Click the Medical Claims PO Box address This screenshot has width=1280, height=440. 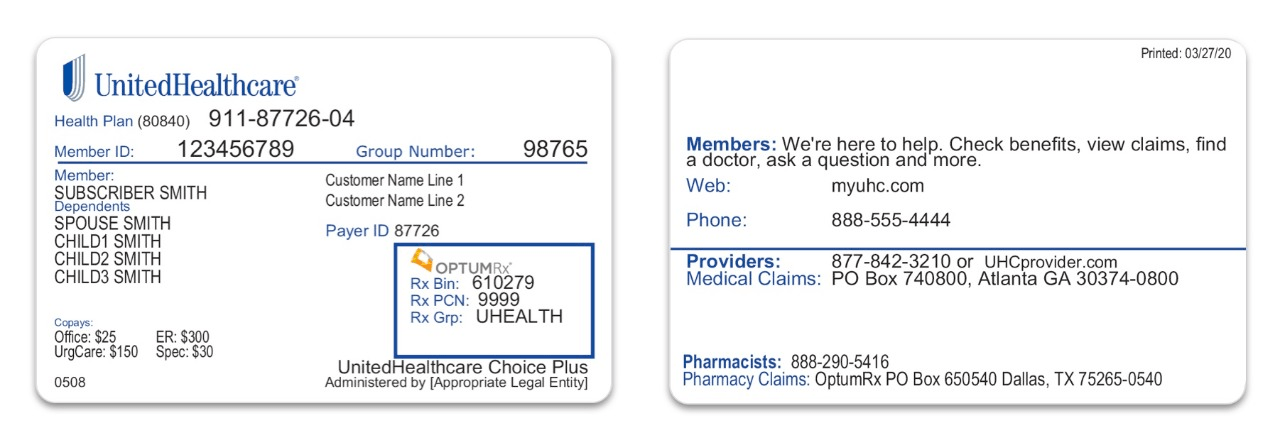(x=1005, y=279)
